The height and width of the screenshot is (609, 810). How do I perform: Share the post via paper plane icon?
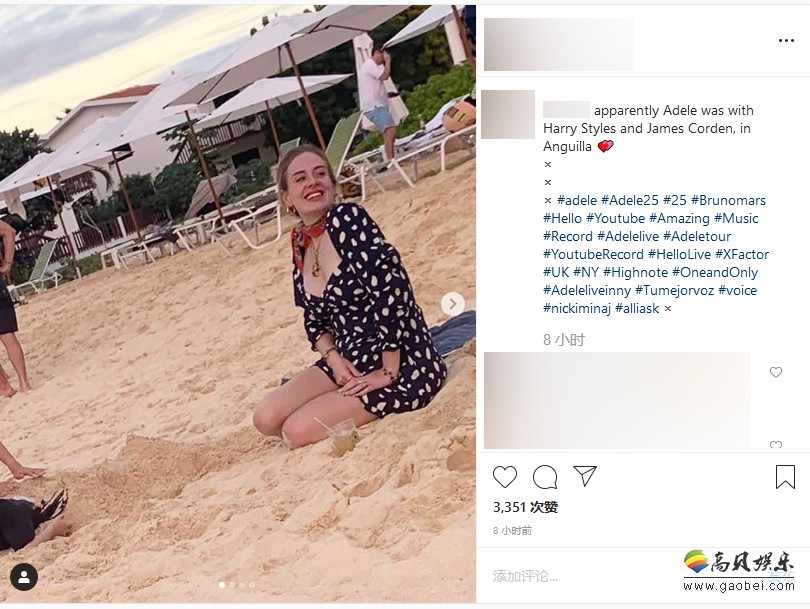585,476
